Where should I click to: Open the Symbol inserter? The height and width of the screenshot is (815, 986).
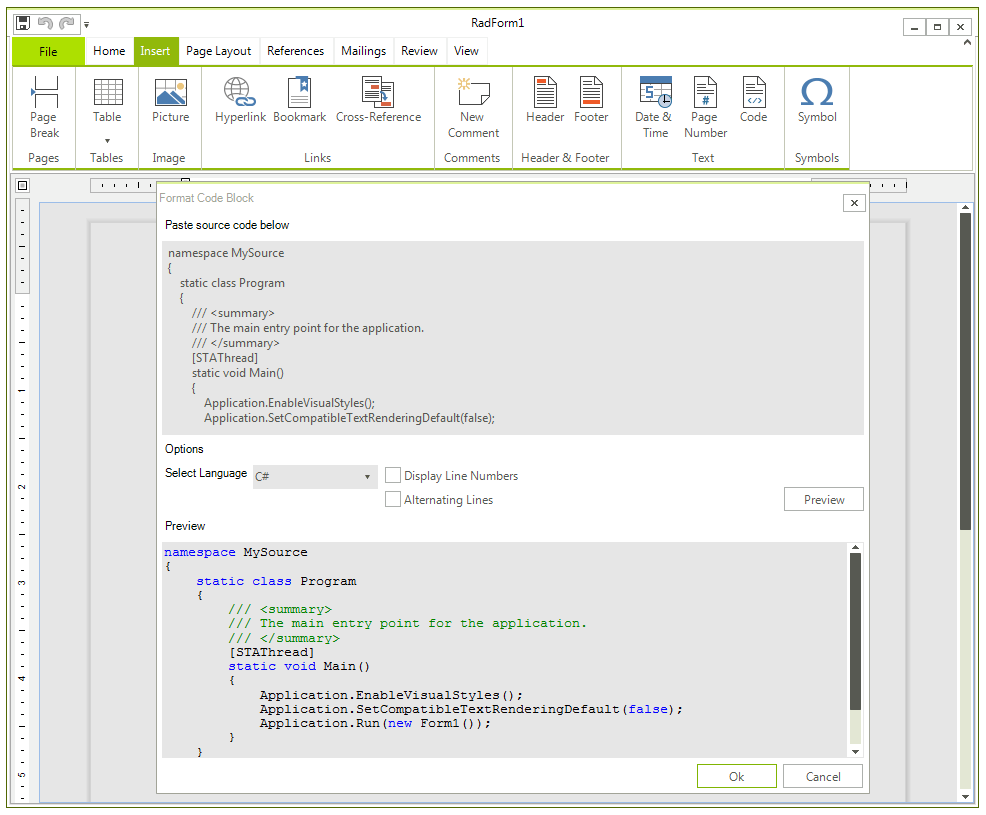click(817, 105)
